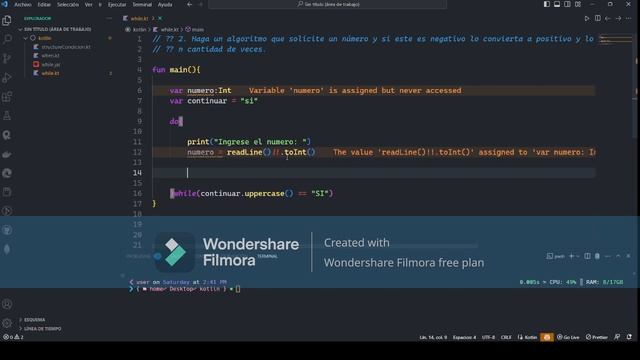Open the Terminal menu

[142, 4]
